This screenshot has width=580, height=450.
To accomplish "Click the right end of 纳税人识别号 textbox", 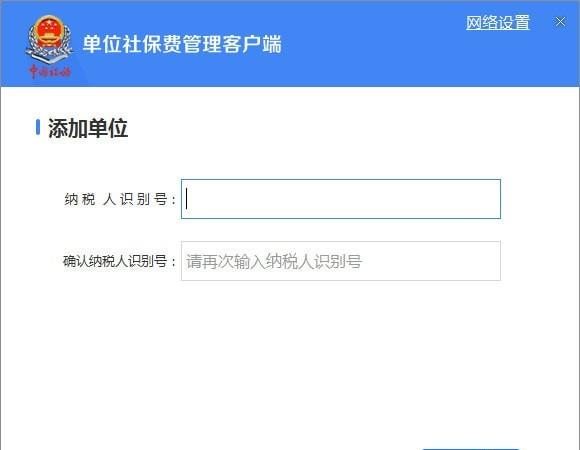I will 488,199.
